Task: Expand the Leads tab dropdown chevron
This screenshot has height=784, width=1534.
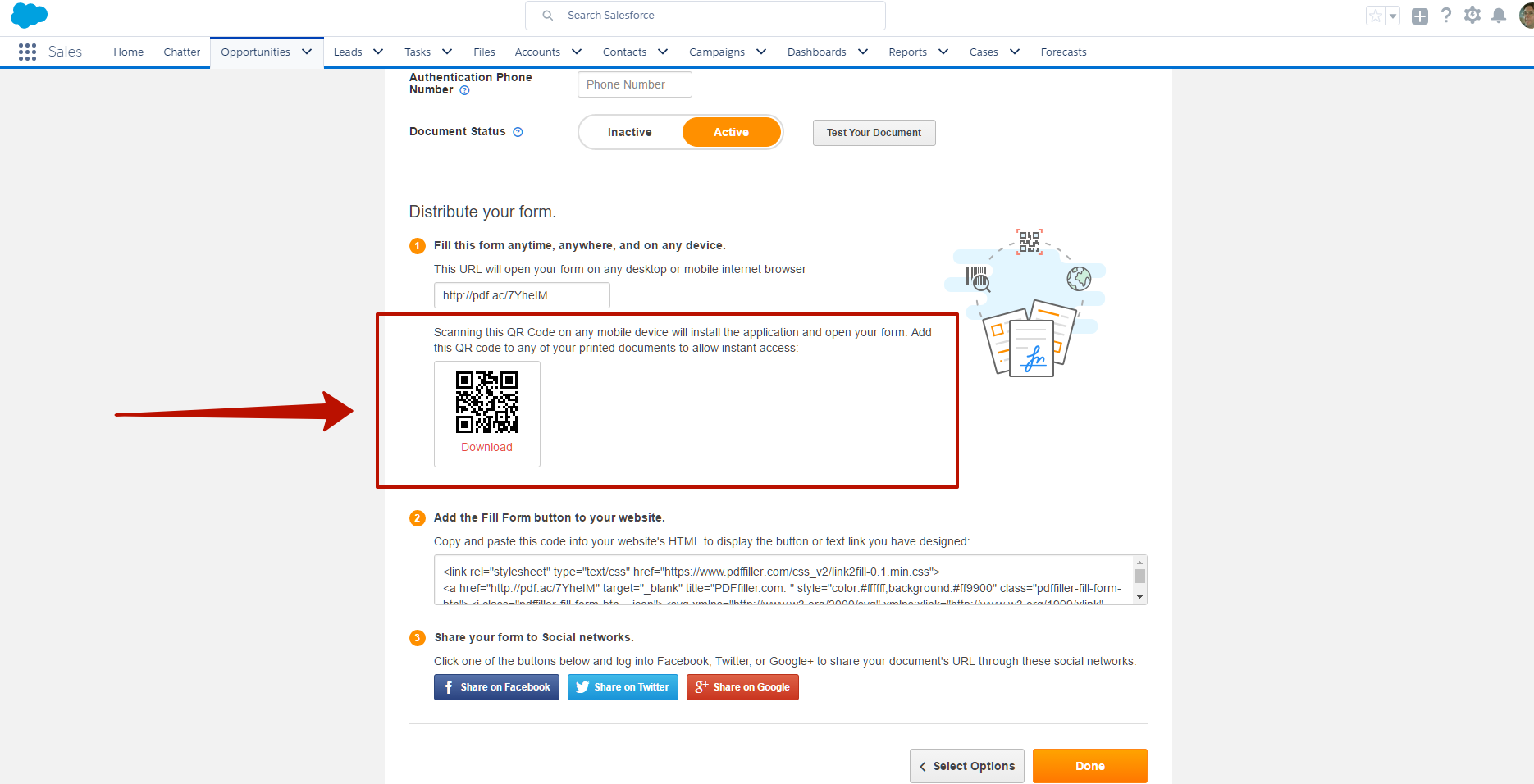Action: (378, 52)
